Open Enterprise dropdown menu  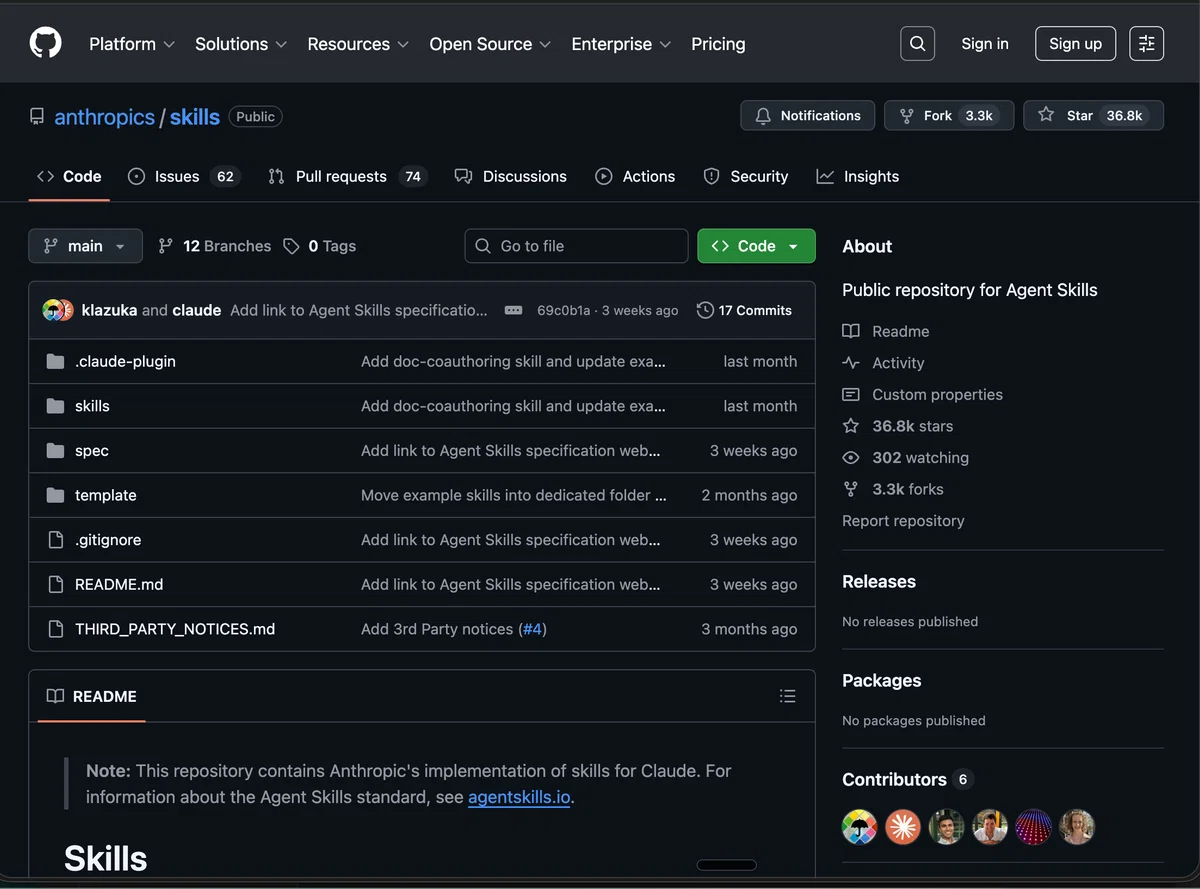(621, 44)
